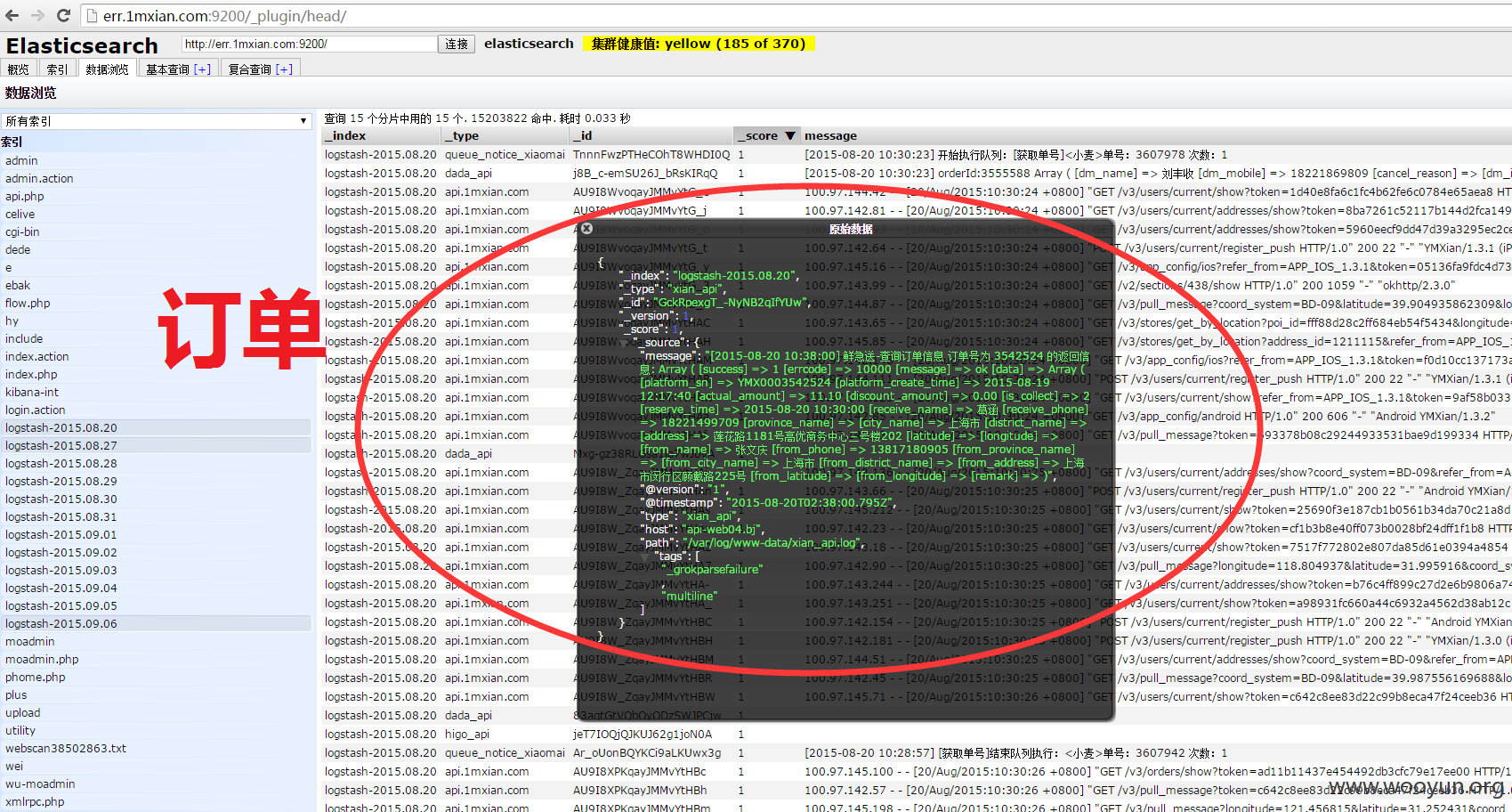Click the _score column sort arrow
Image resolution: width=1512 pixels, height=812 pixels.
789,136
